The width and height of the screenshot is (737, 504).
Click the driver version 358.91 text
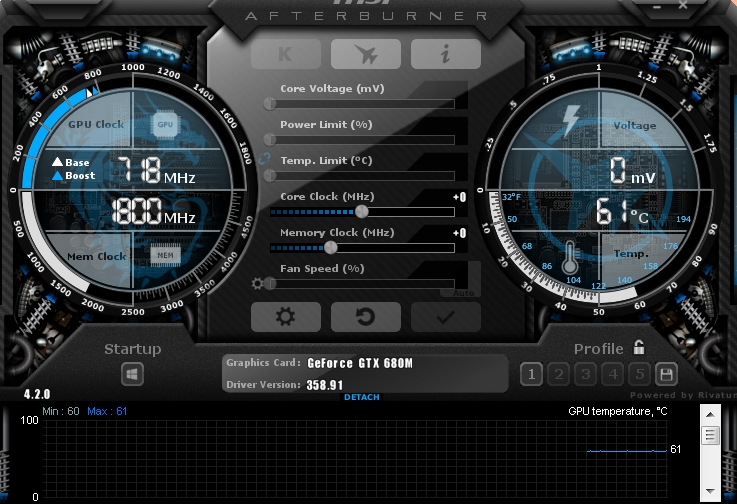click(x=325, y=385)
